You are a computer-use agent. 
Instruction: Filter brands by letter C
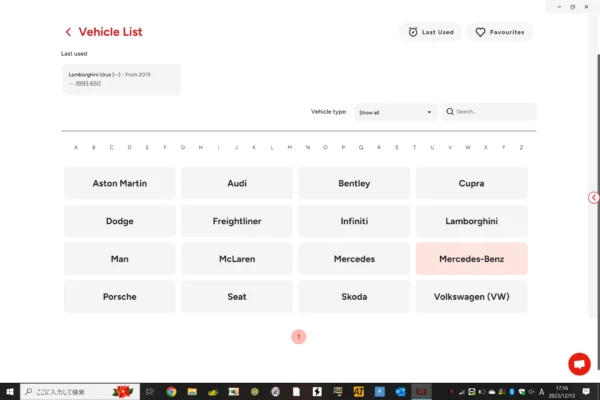[111, 147]
